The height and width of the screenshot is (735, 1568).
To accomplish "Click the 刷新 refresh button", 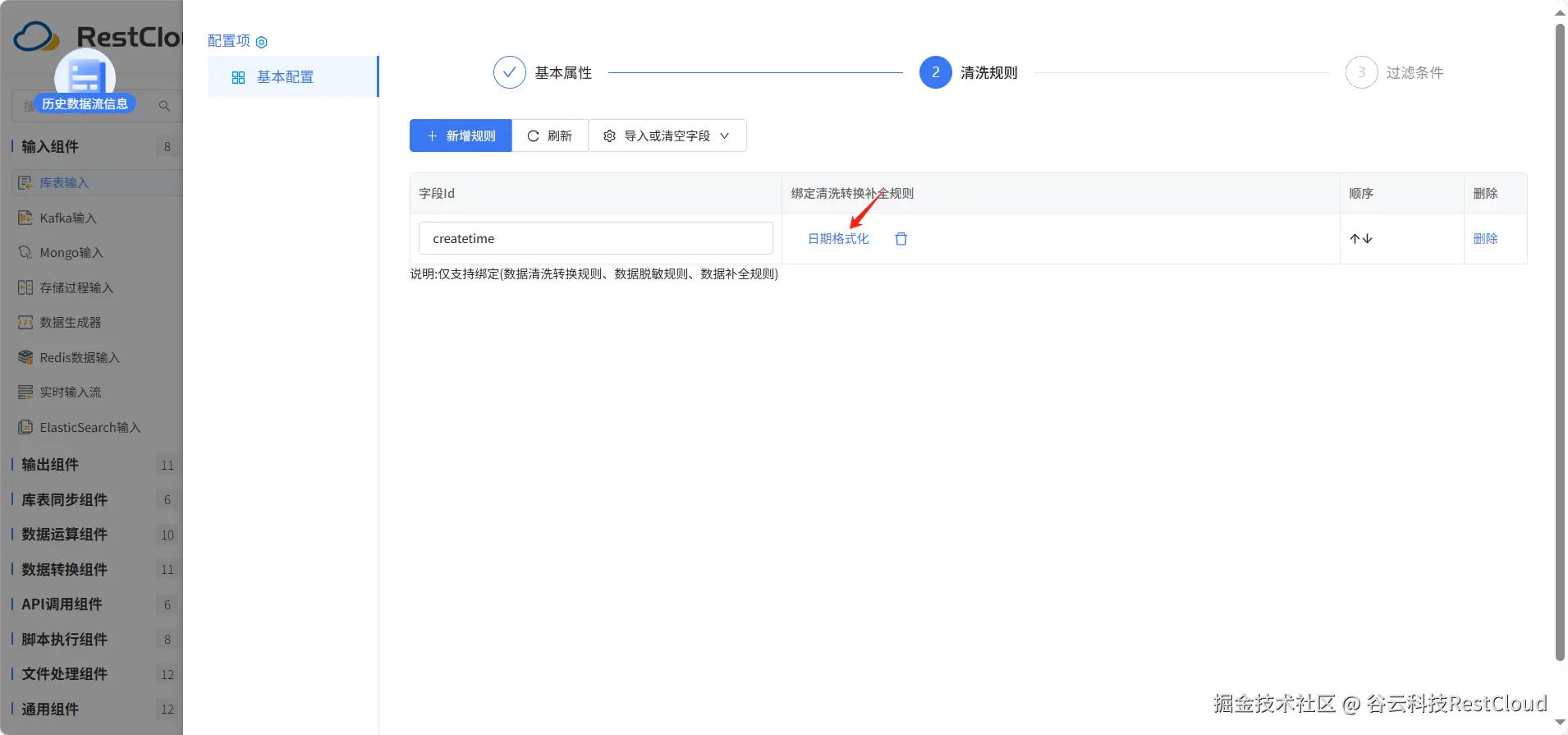I will [549, 136].
